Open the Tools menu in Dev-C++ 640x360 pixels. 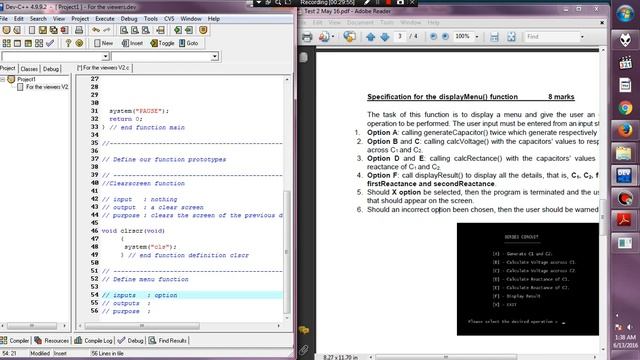[x=151, y=19]
